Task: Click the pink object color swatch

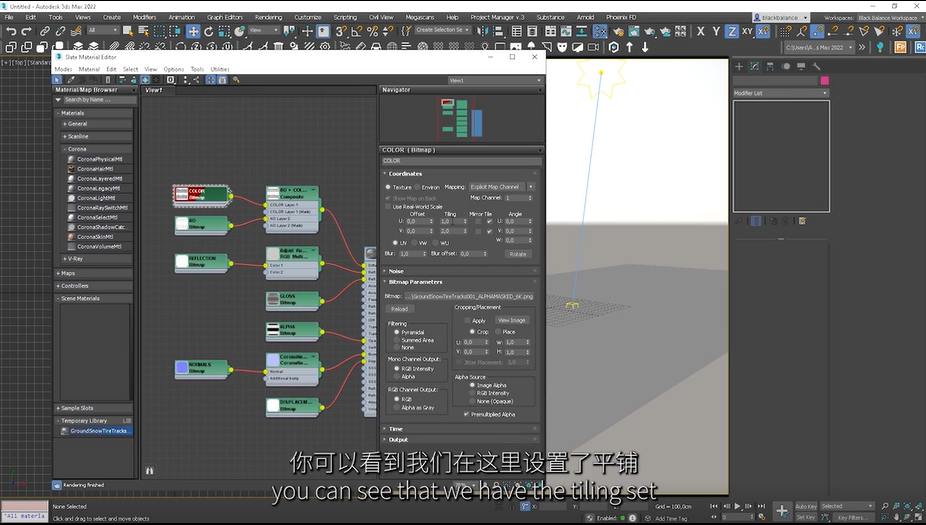Action: (824, 80)
